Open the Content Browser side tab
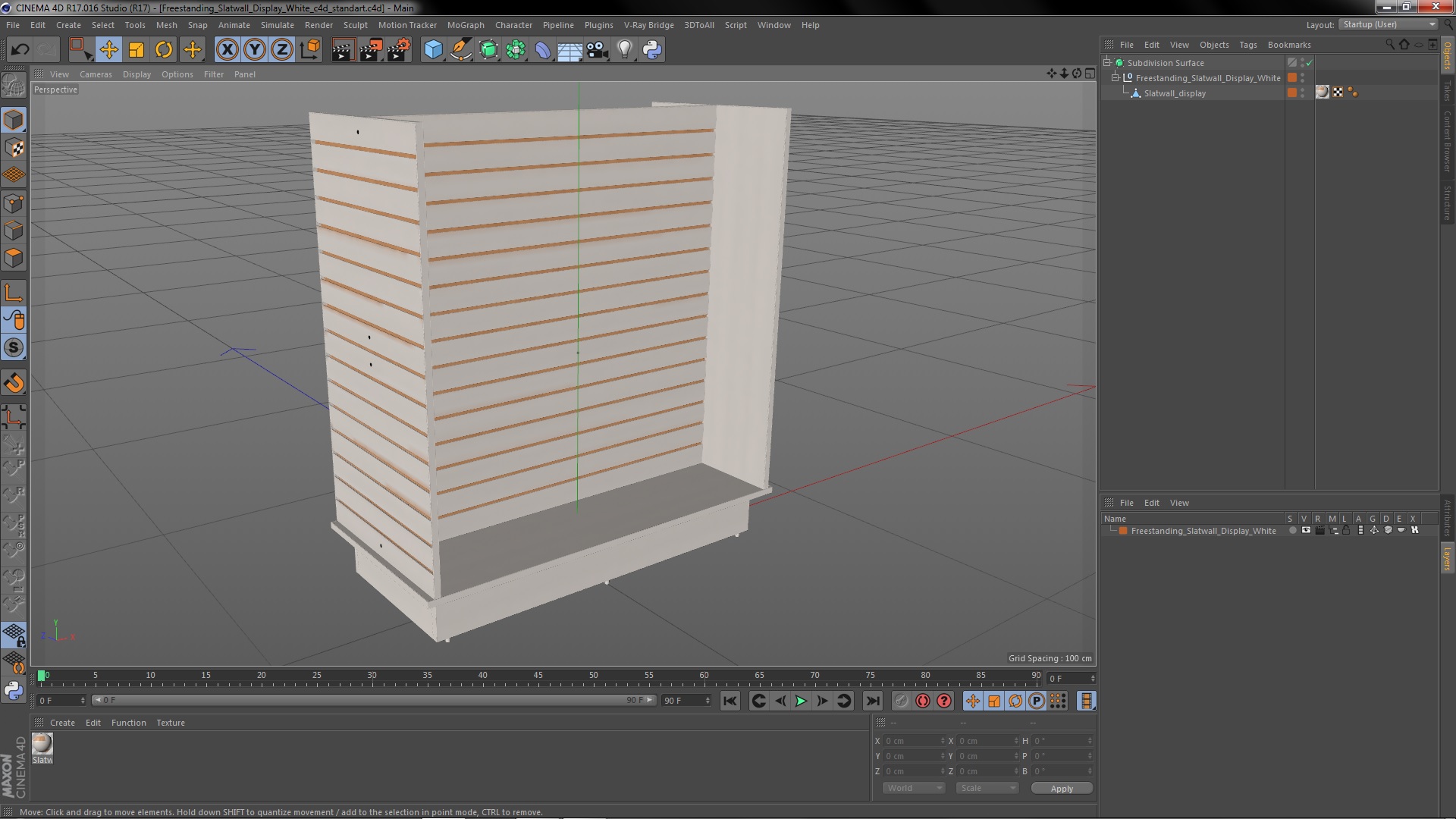This screenshot has height=819, width=1456. (x=1448, y=141)
